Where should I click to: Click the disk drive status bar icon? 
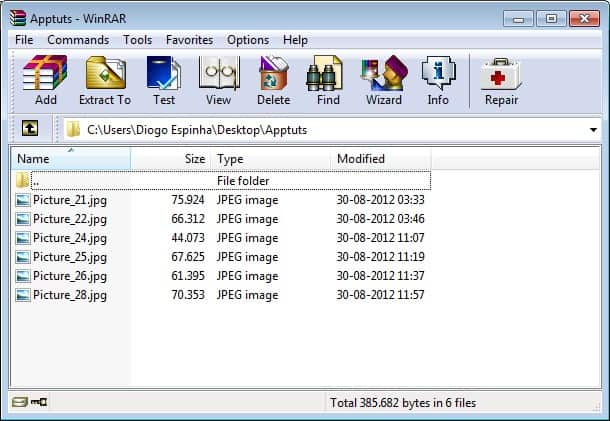[x=19, y=402]
